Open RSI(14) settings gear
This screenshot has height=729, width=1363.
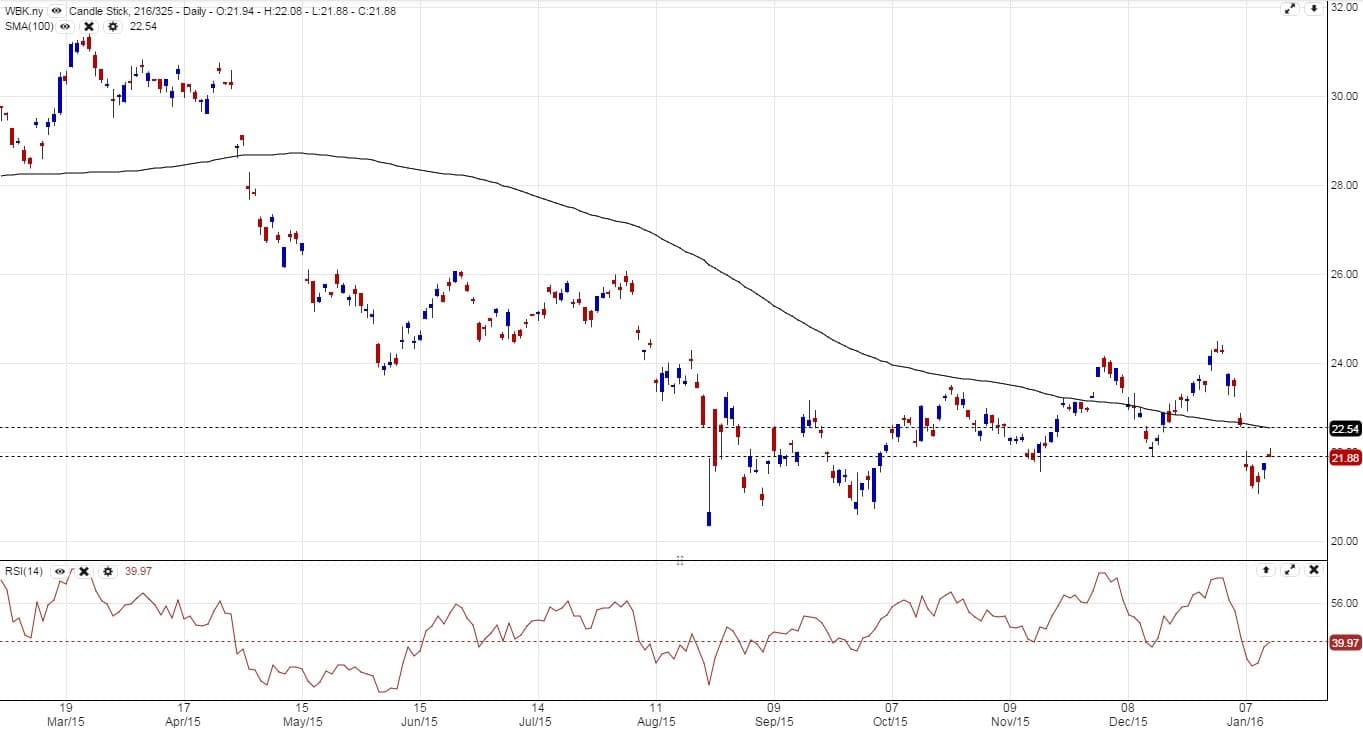pyautogui.click(x=107, y=571)
